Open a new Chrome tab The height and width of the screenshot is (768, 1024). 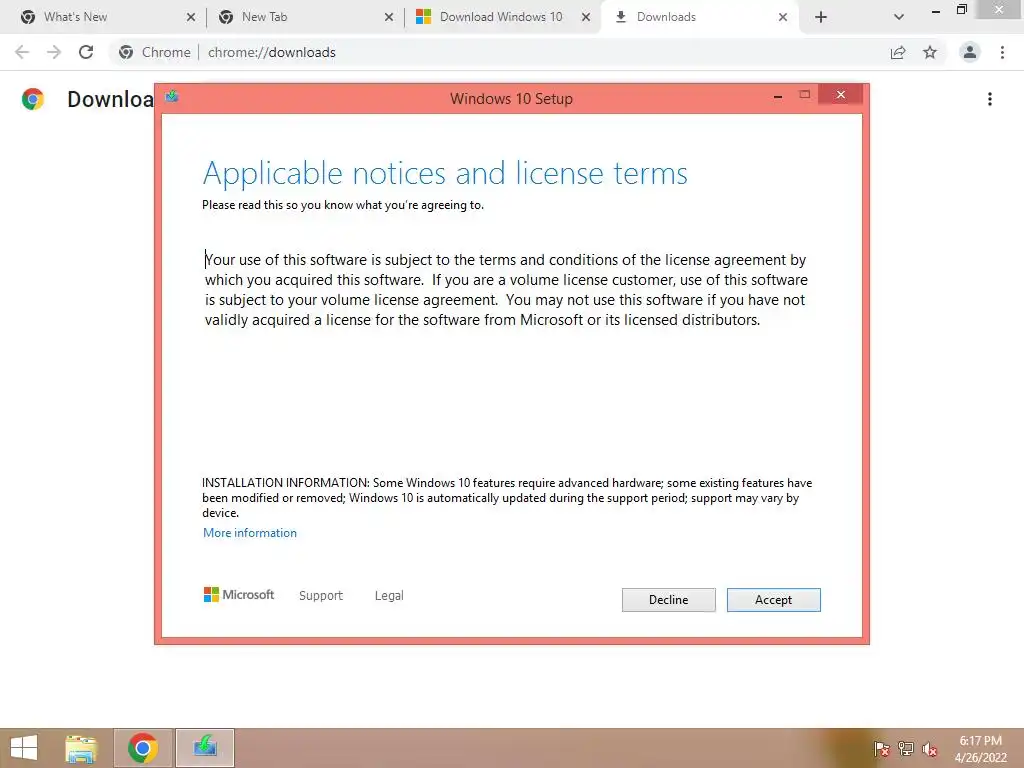(x=821, y=17)
